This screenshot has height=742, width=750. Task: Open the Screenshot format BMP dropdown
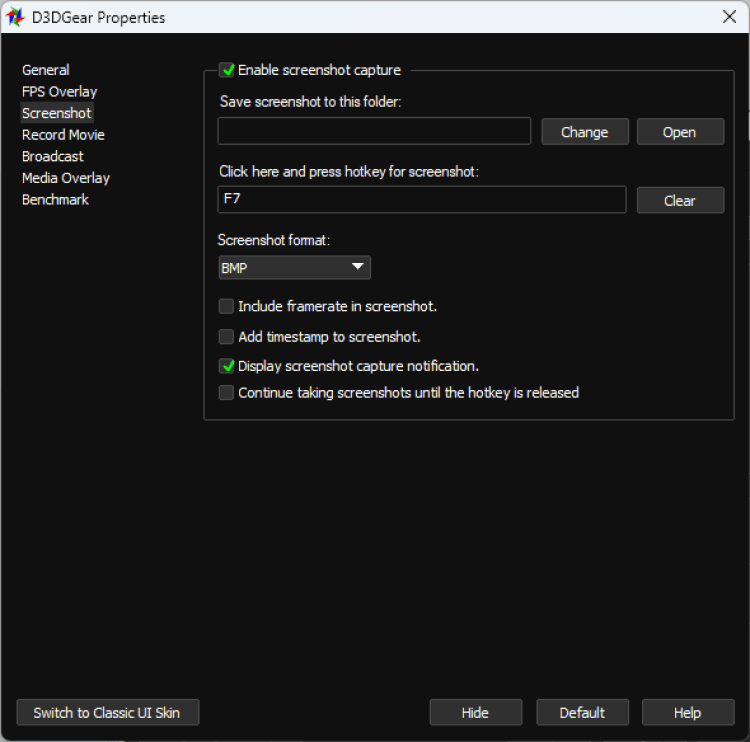click(x=294, y=268)
